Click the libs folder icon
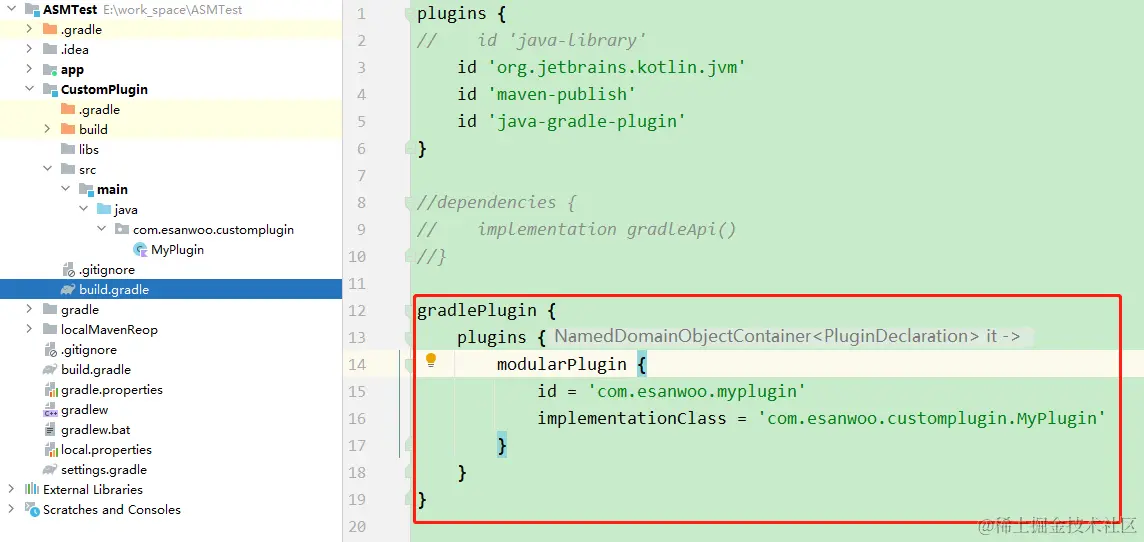The image size is (1144, 542). click(x=68, y=150)
